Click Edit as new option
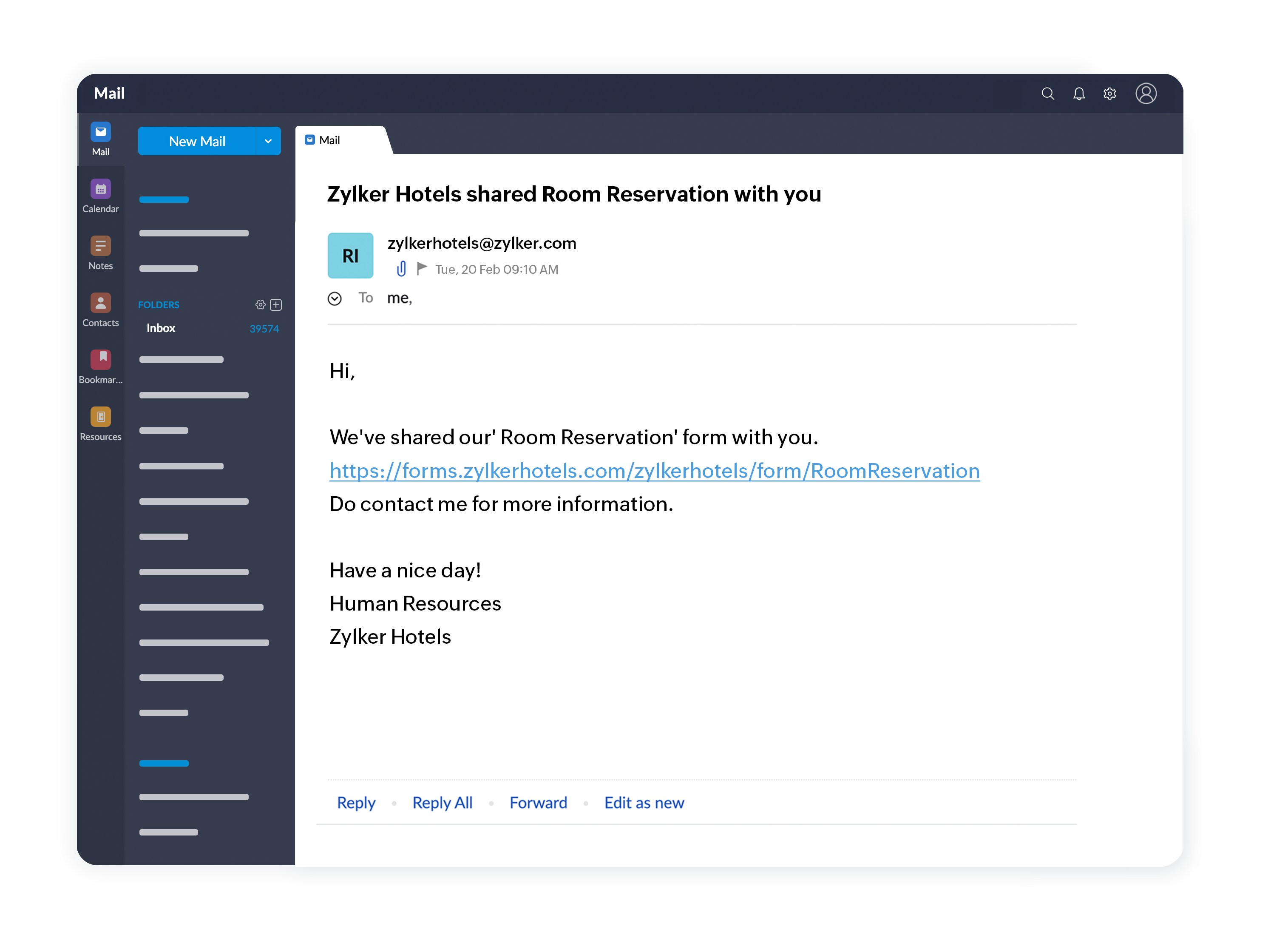 [x=645, y=801]
